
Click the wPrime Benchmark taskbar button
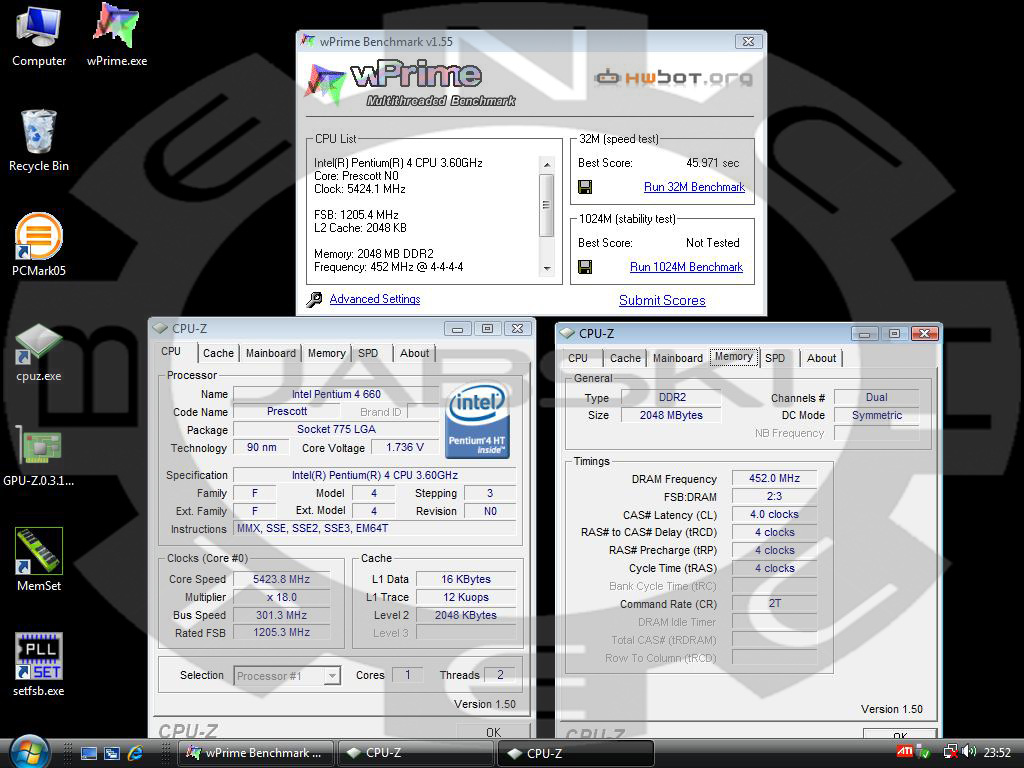point(255,753)
